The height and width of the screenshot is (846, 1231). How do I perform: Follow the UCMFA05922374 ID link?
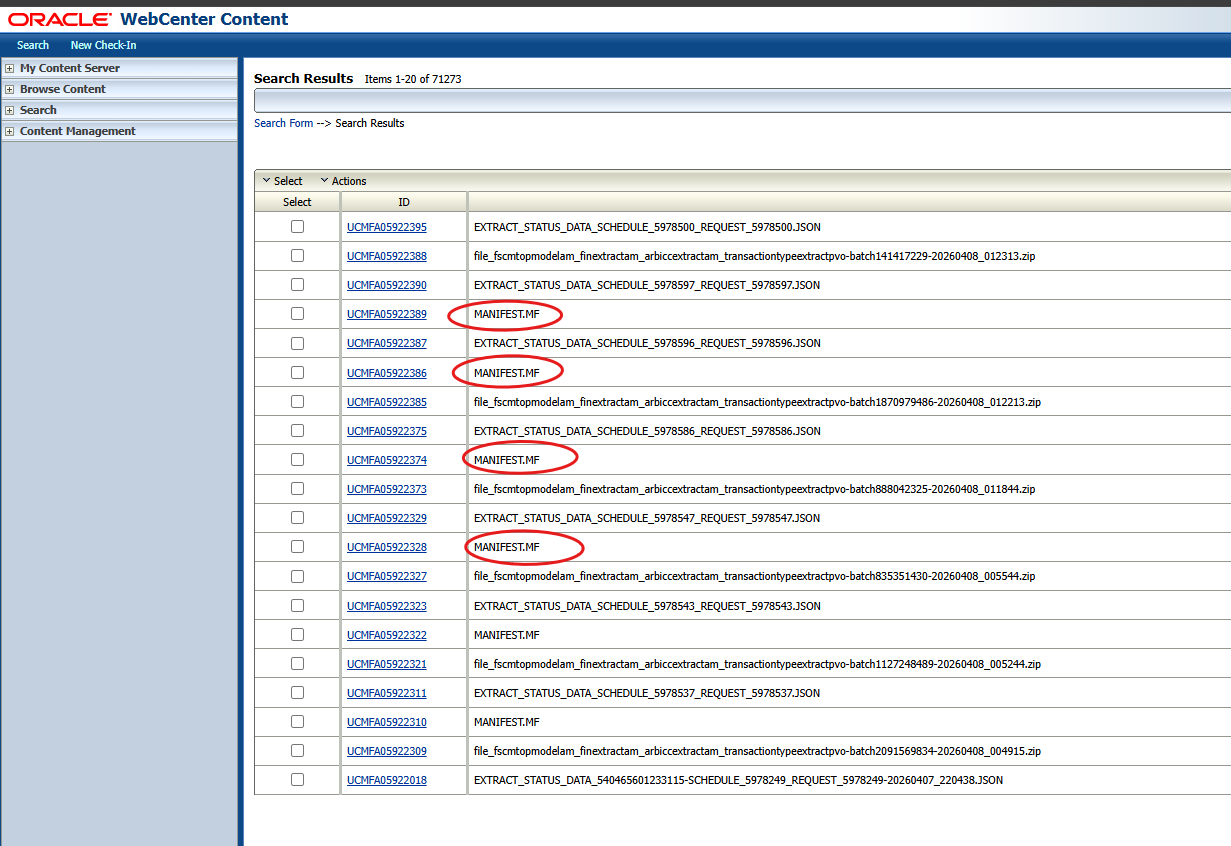pyautogui.click(x=387, y=460)
